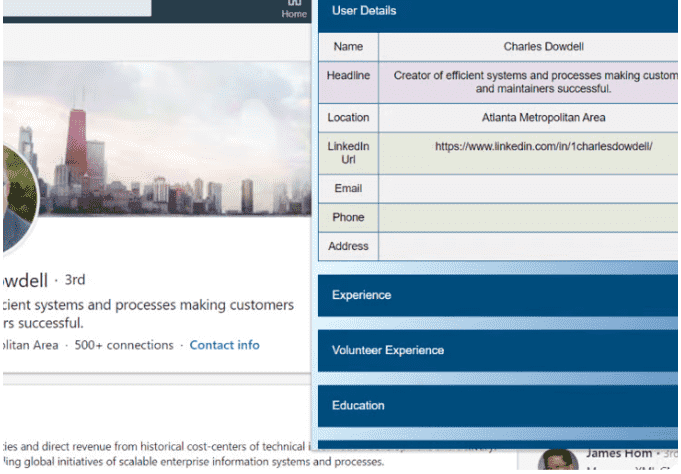Click the Headline label cell
Screen dimensions: 681x474
pos(348,82)
